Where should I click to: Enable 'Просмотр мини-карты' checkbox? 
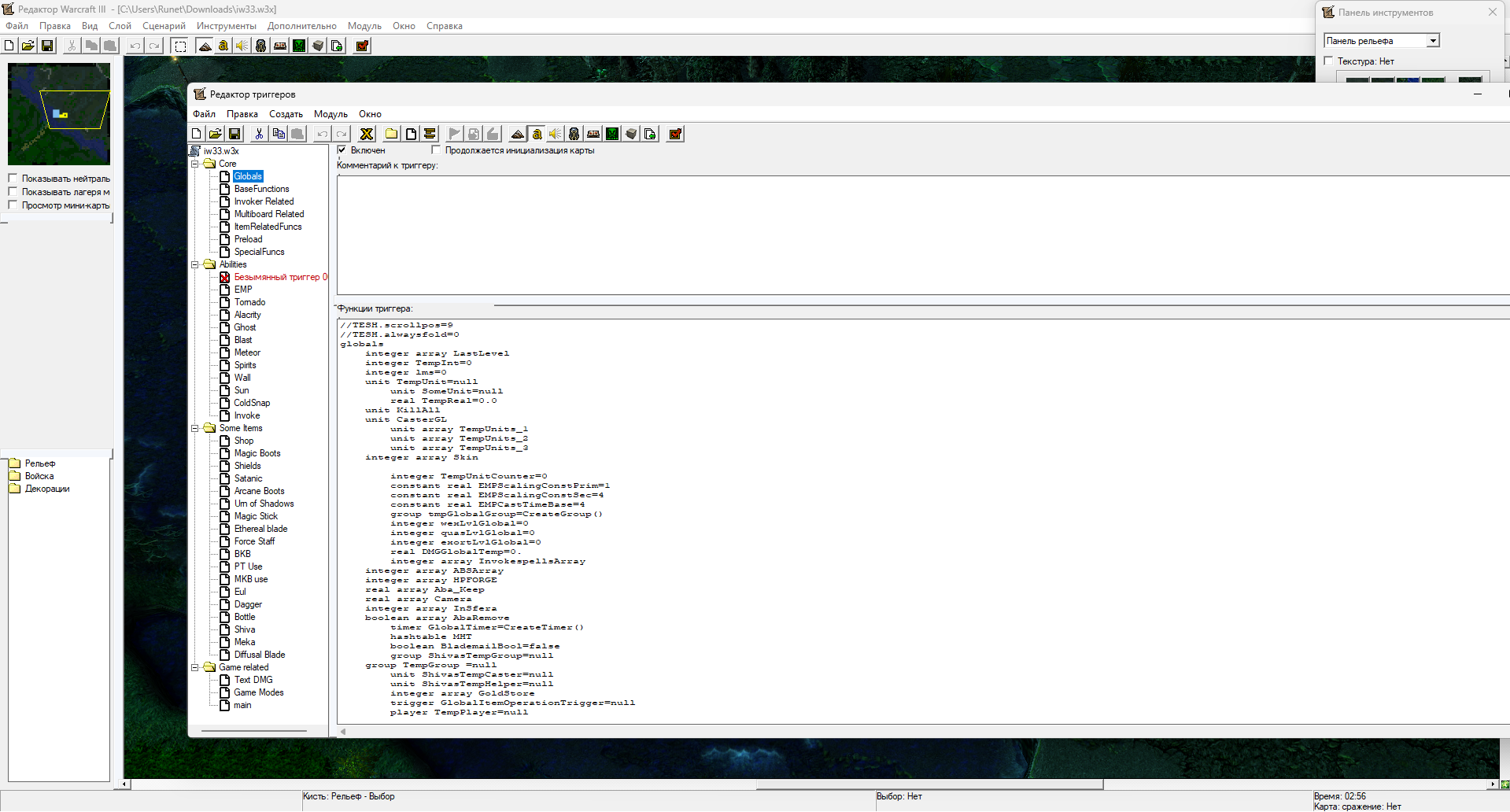coord(13,205)
